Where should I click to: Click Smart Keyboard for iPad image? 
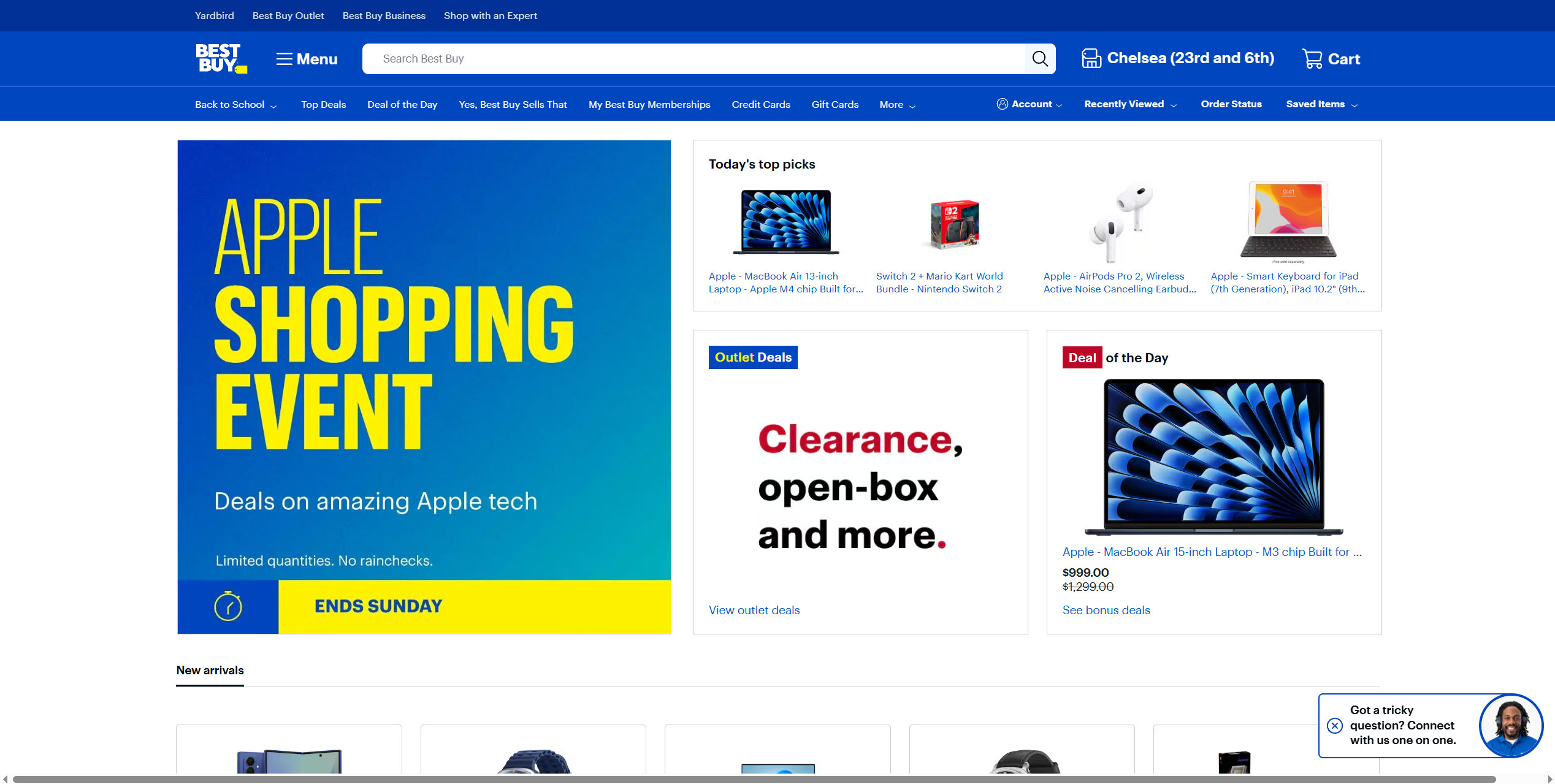click(x=1288, y=221)
